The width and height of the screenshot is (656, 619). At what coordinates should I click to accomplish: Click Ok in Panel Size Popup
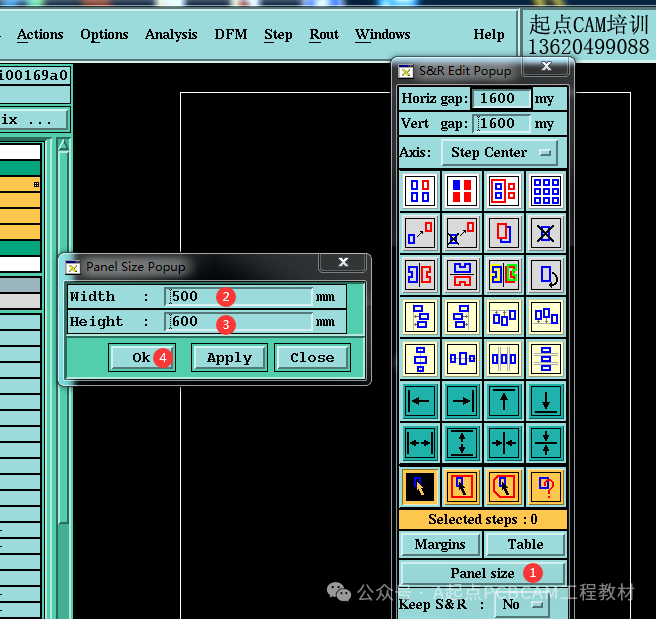click(x=142, y=358)
